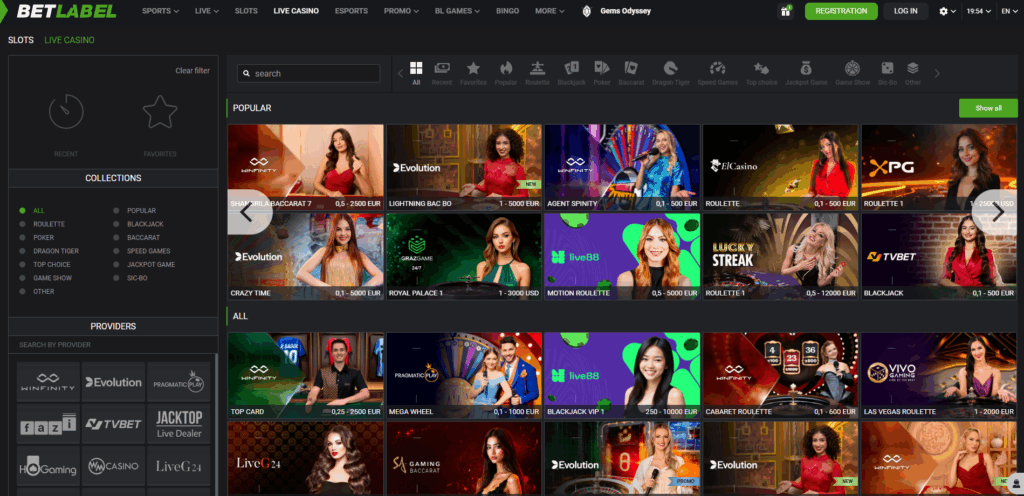1024x496 pixels.
Task: Open the Favorites star category icon
Action: [x=473, y=68]
